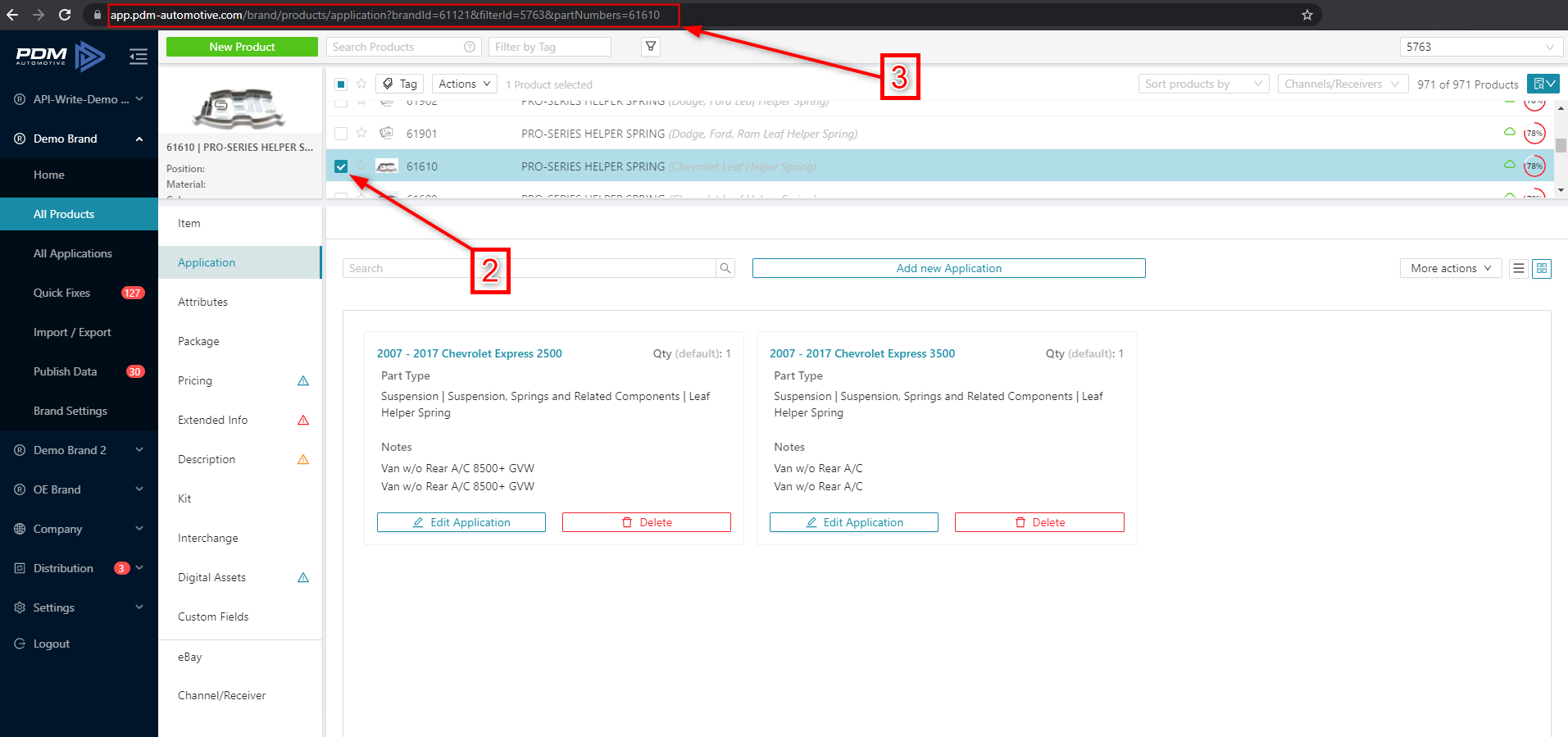Click the star icon in list header
The image size is (1568, 737).
pos(361,84)
